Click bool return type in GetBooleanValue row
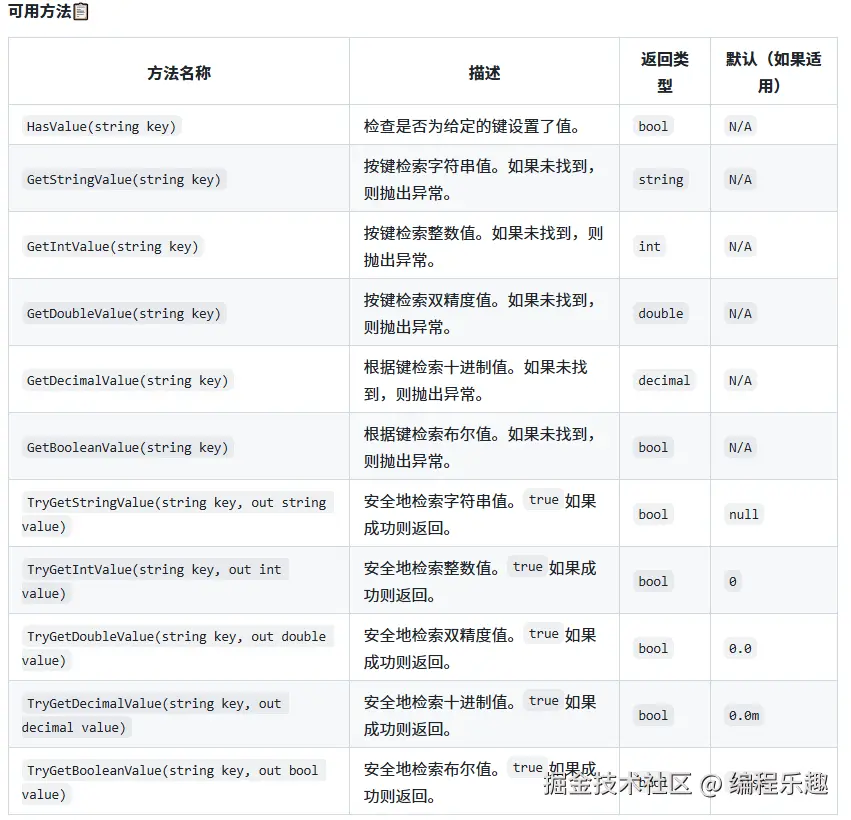This screenshot has height=820, width=851. point(653,448)
